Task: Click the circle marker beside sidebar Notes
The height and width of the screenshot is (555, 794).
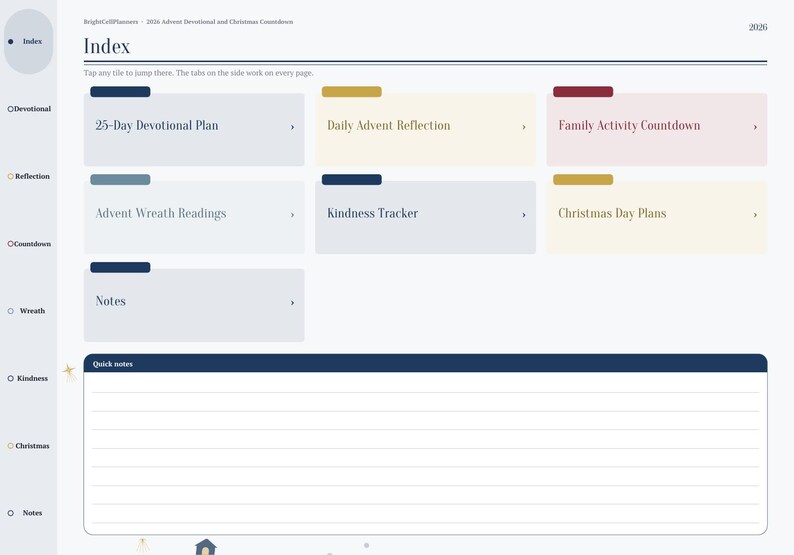Action: coord(11,513)
